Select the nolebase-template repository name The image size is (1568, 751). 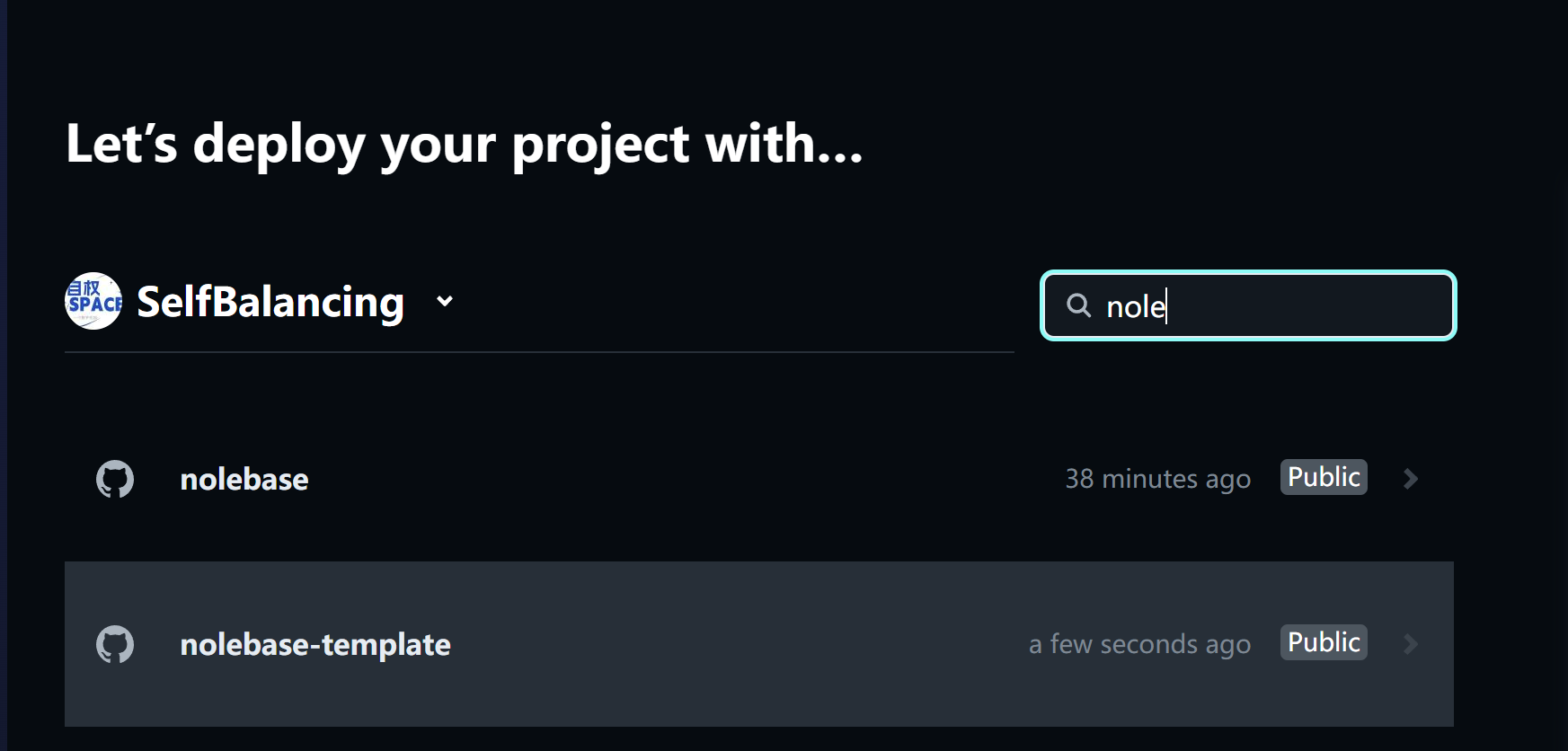315,644
